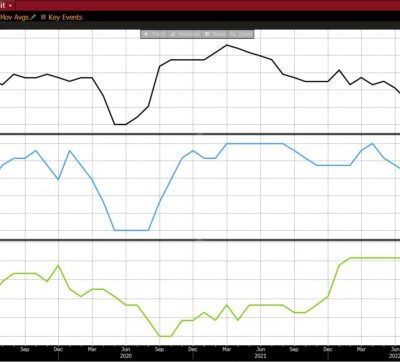Image resolution: width=400 pixels, height=362 pixels.
Task: Click the Key Events label
Action: (x=65, y=17)
